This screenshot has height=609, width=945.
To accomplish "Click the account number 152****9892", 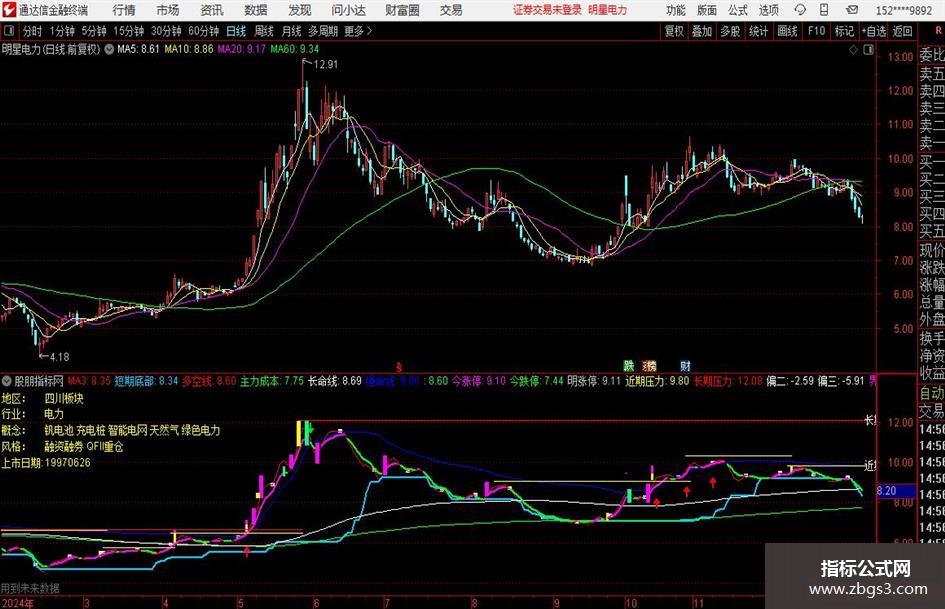I will coord(903,10).
